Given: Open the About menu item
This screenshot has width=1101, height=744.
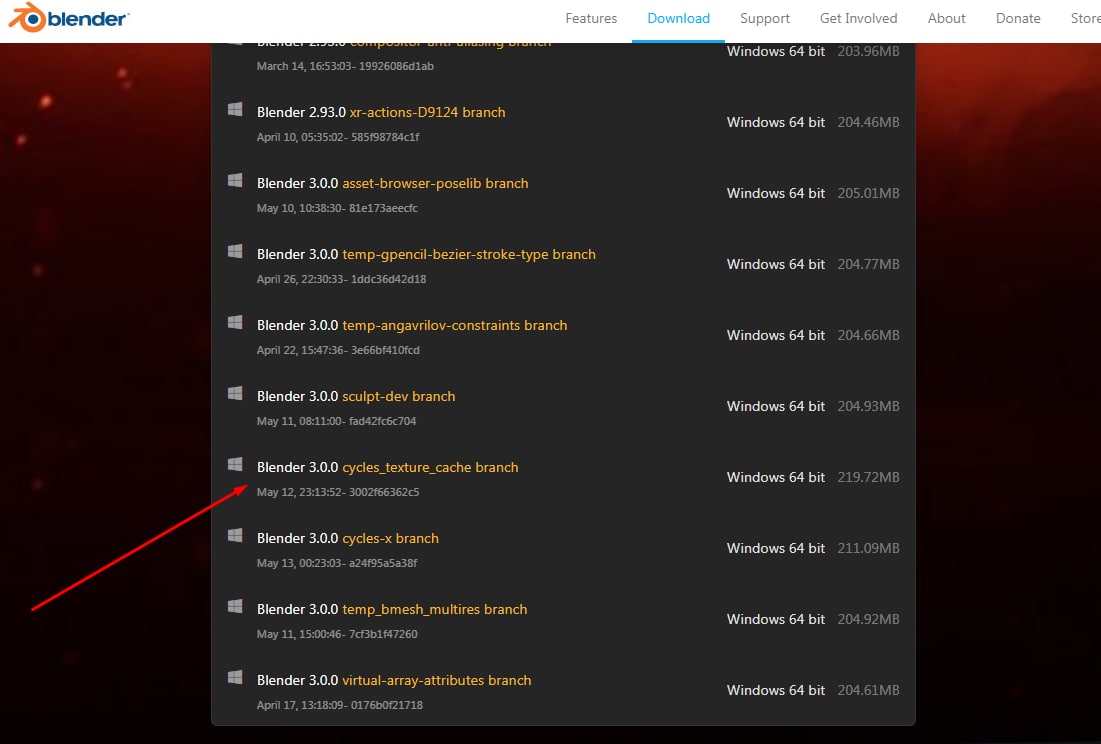Looking at the screenshot, I should (947, 18).
